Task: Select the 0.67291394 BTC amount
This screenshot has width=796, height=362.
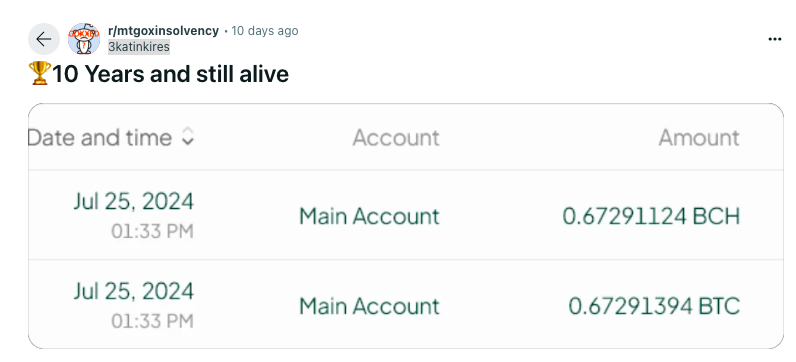Action: click(654, 306)
